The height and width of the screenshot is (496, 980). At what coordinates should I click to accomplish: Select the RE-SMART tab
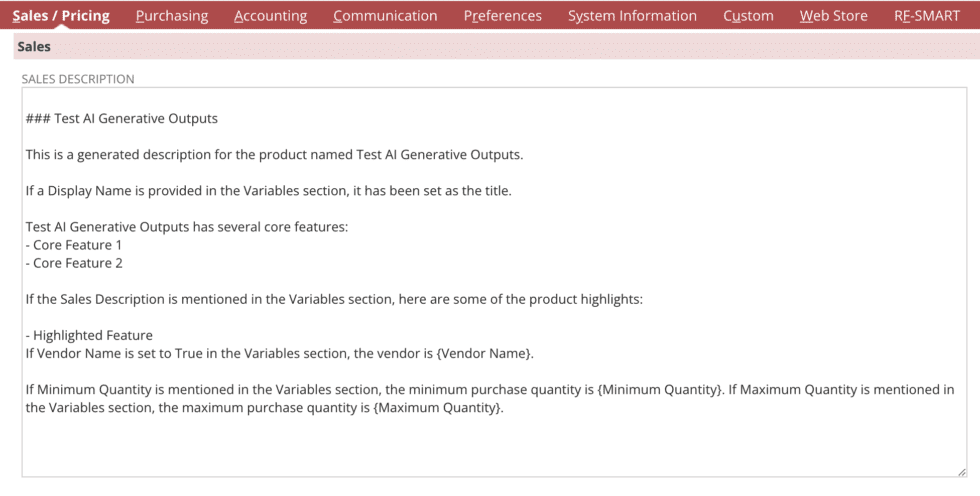click(926, 16)
